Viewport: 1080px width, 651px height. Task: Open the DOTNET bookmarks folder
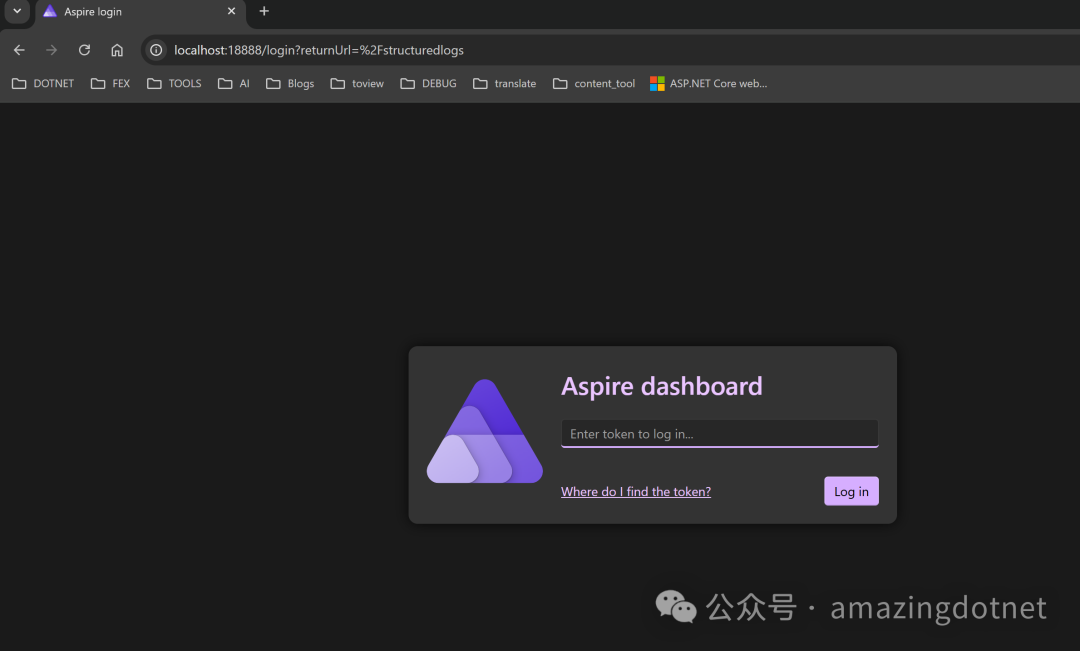(43, 83)
